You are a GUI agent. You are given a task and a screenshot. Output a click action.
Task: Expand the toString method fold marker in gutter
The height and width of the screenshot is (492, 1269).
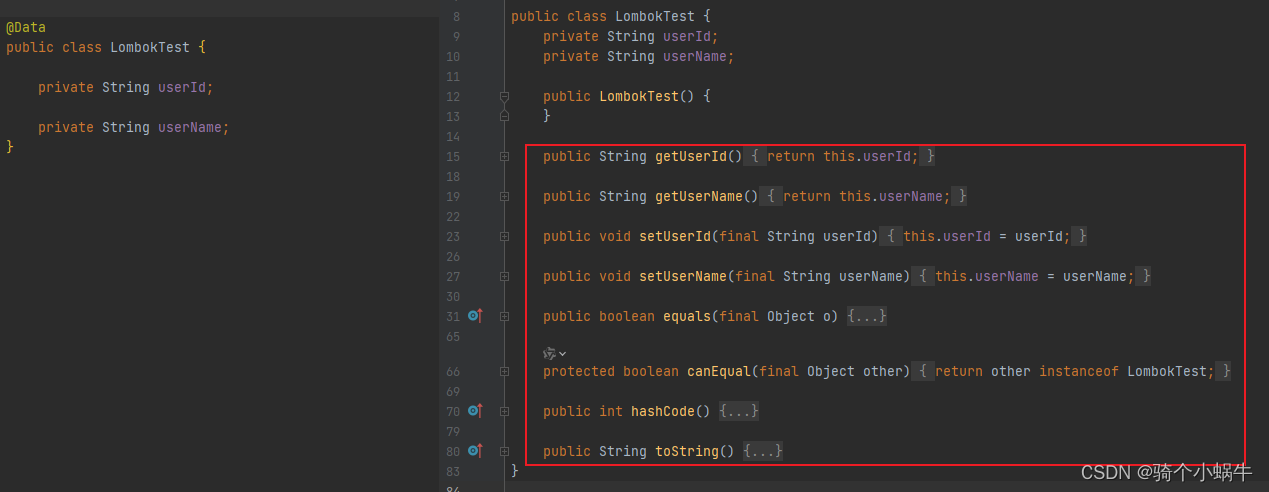(504, 452)
